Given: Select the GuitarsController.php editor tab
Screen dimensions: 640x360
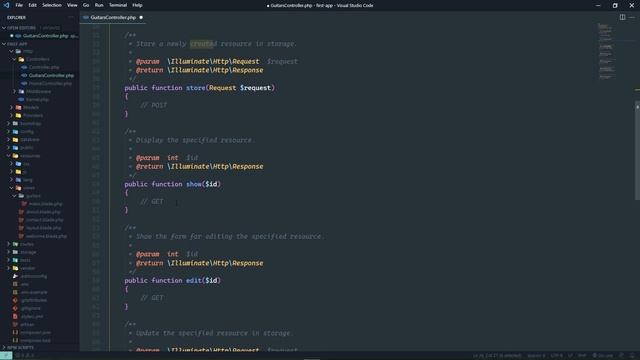Looking at the screenshot, I should [113, 18].
